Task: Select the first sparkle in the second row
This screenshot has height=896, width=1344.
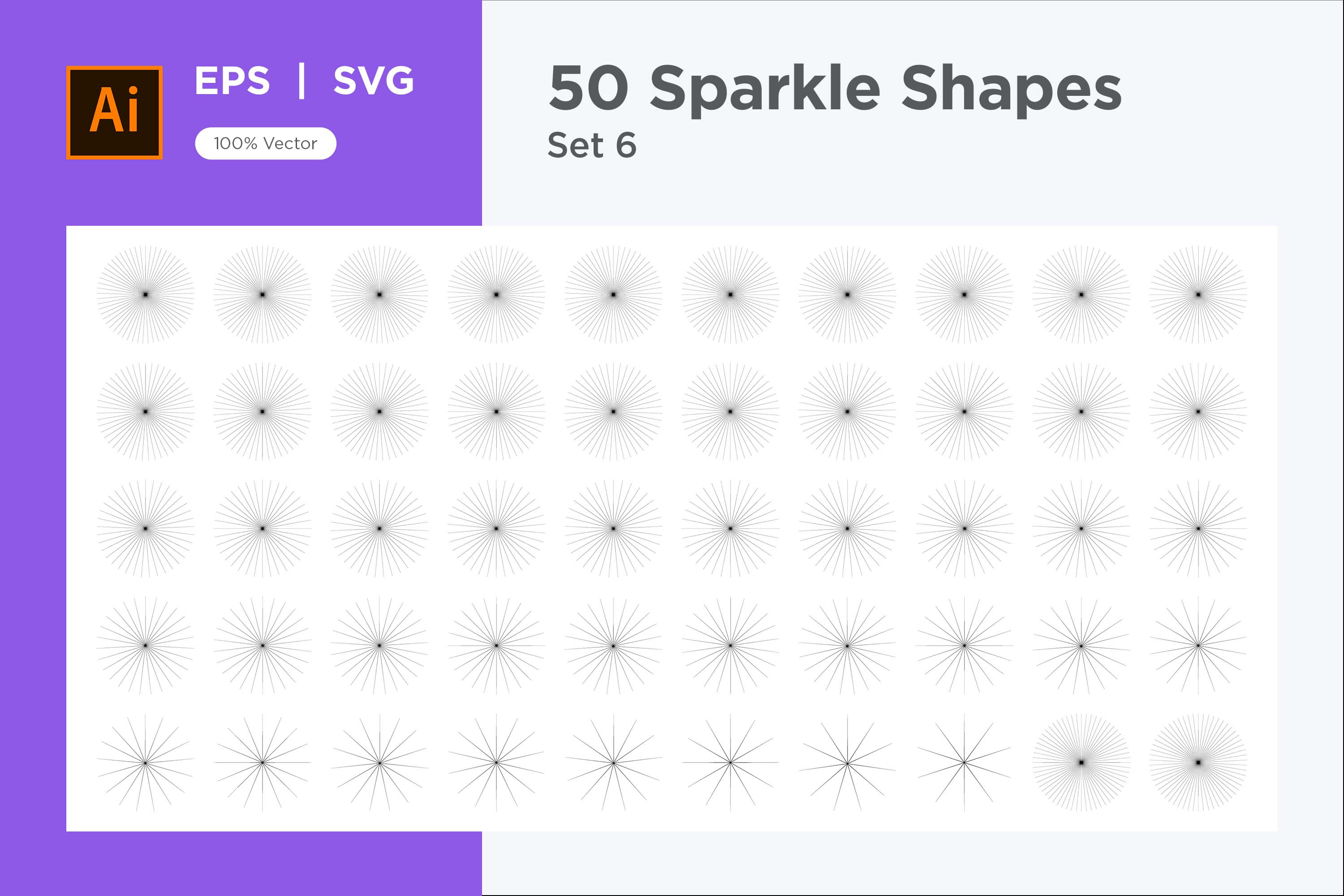Action: (x=146, y=411)
